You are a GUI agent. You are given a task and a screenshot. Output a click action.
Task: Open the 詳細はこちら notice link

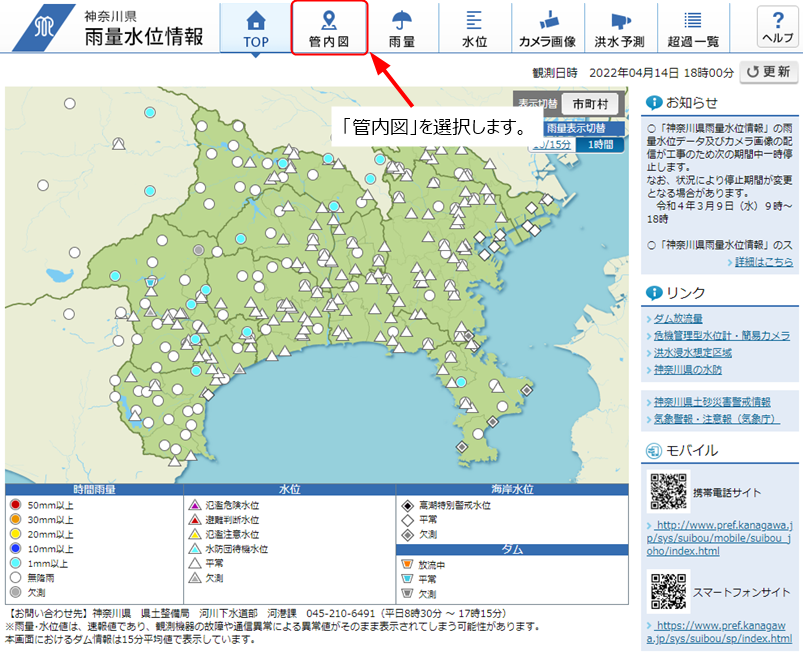coord(764,262)
